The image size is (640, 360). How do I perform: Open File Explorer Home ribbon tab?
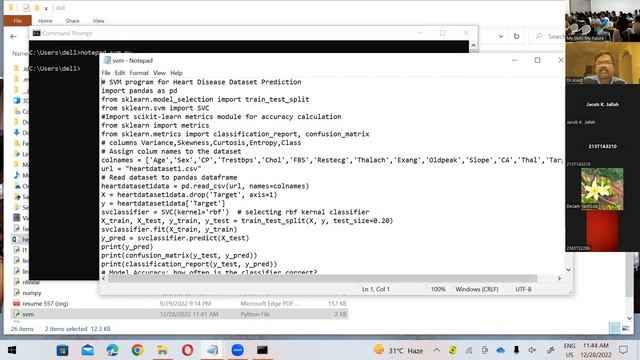(45, 21)
